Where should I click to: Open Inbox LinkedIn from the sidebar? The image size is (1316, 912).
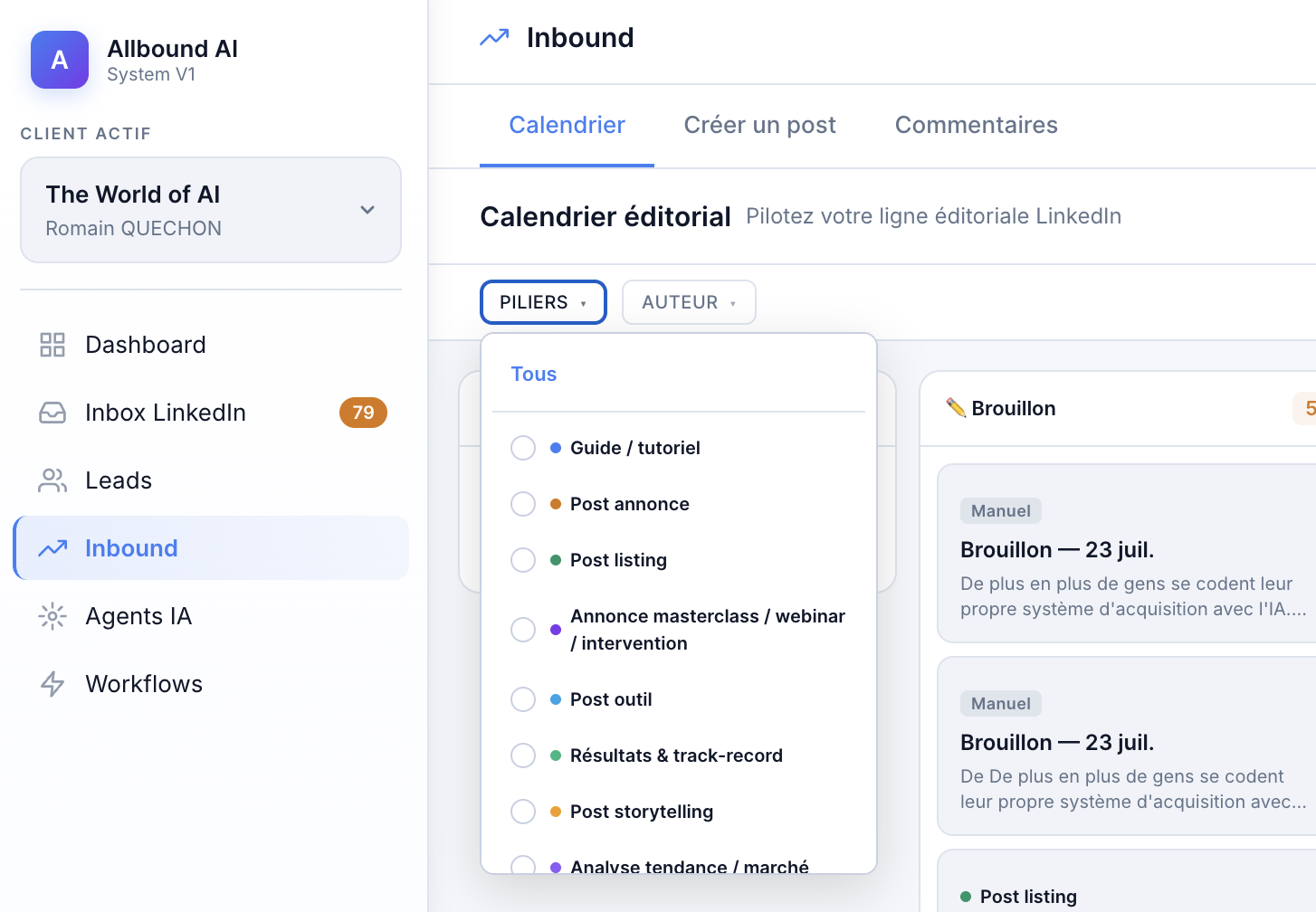(211, 413)
